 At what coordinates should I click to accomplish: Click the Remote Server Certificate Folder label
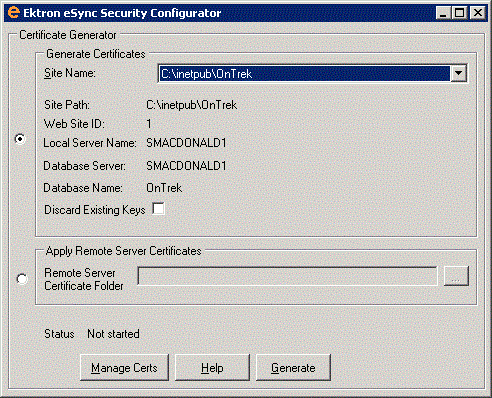84,279
